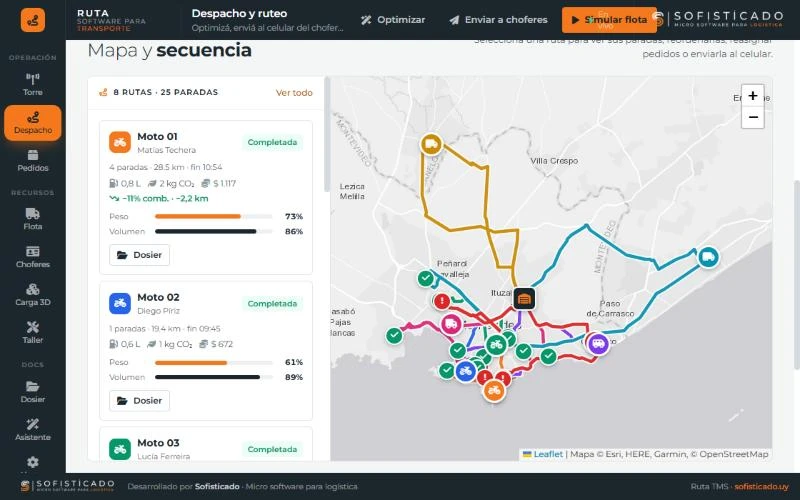Viewport: 800px width, 500px height.
Task: Click driver name Diego Píriz
Action: click(158, 311)
